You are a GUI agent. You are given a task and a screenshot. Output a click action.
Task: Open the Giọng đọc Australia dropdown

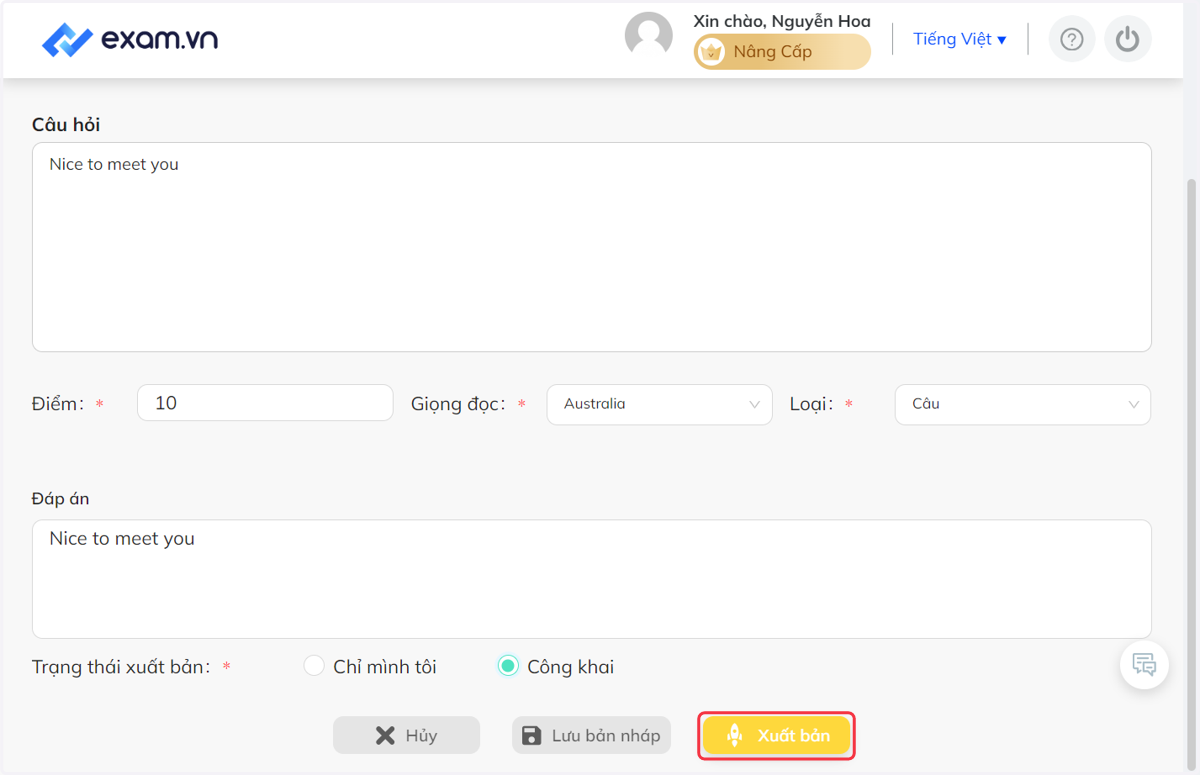pyautogui.click(x=660, y=404)
